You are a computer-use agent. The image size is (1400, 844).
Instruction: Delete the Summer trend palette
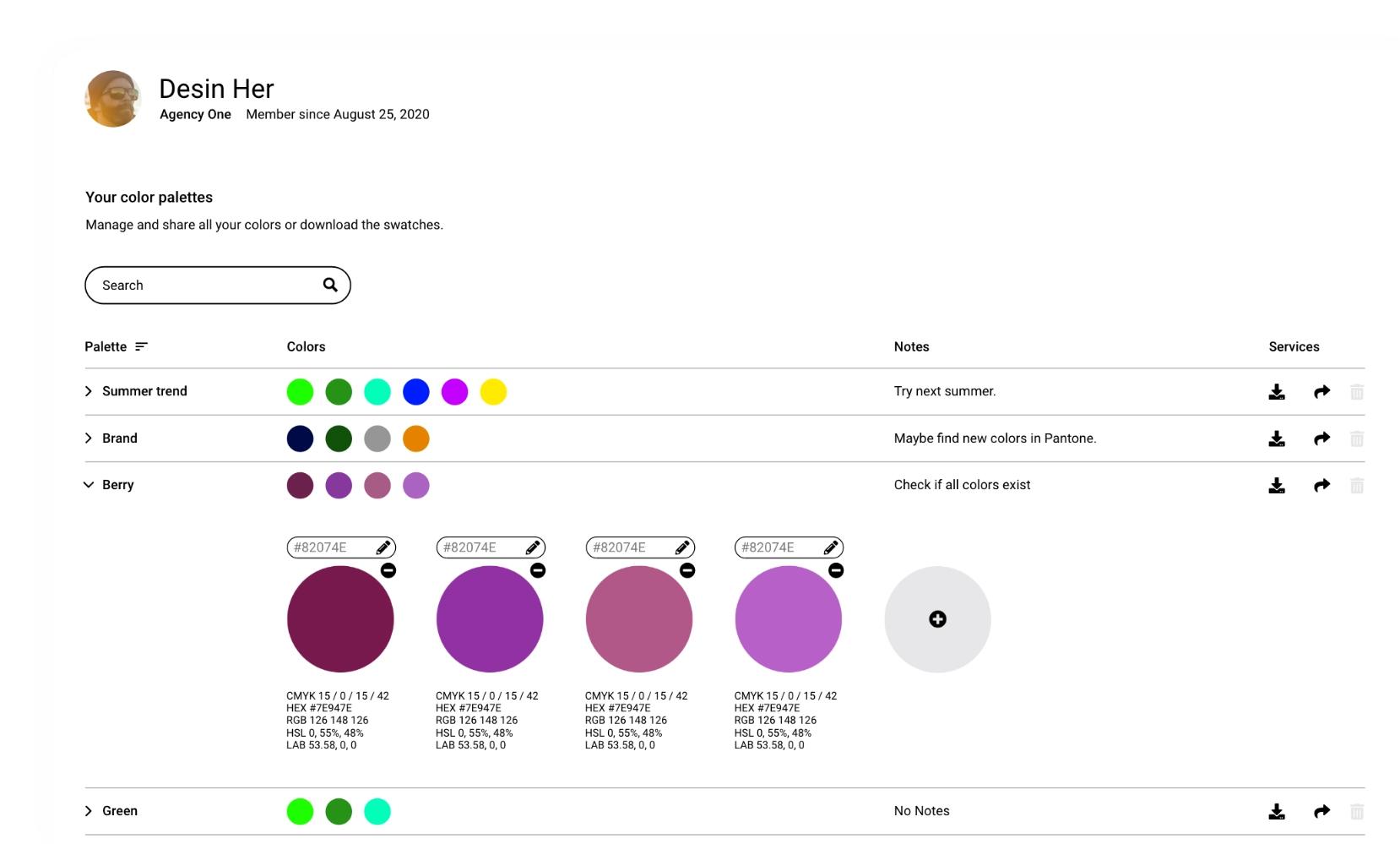pyautogui.click(x=1358, y=391)
